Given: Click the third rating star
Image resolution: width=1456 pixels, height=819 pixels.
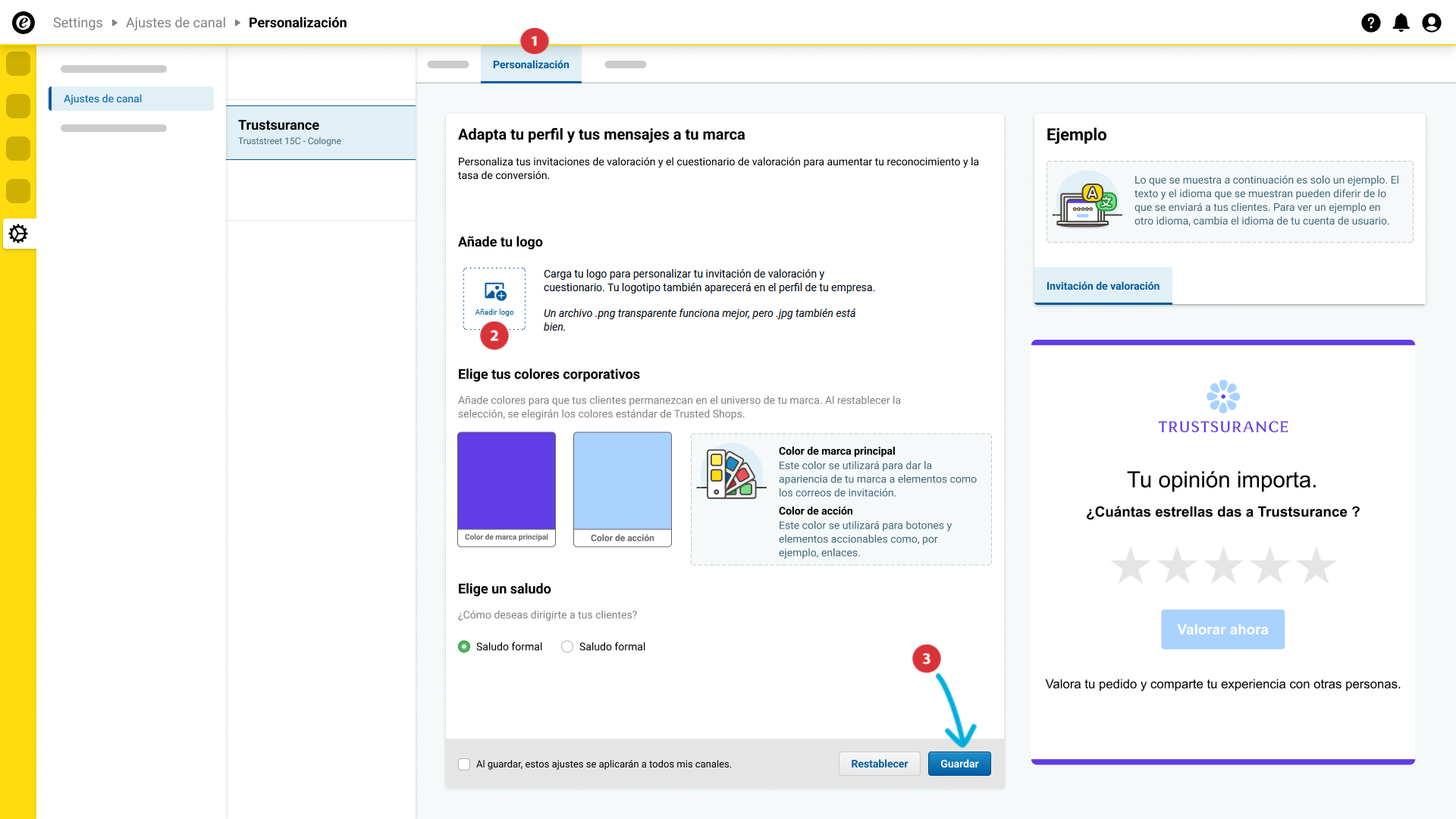Looking at the screenshot, I should tap(1223, 566).
